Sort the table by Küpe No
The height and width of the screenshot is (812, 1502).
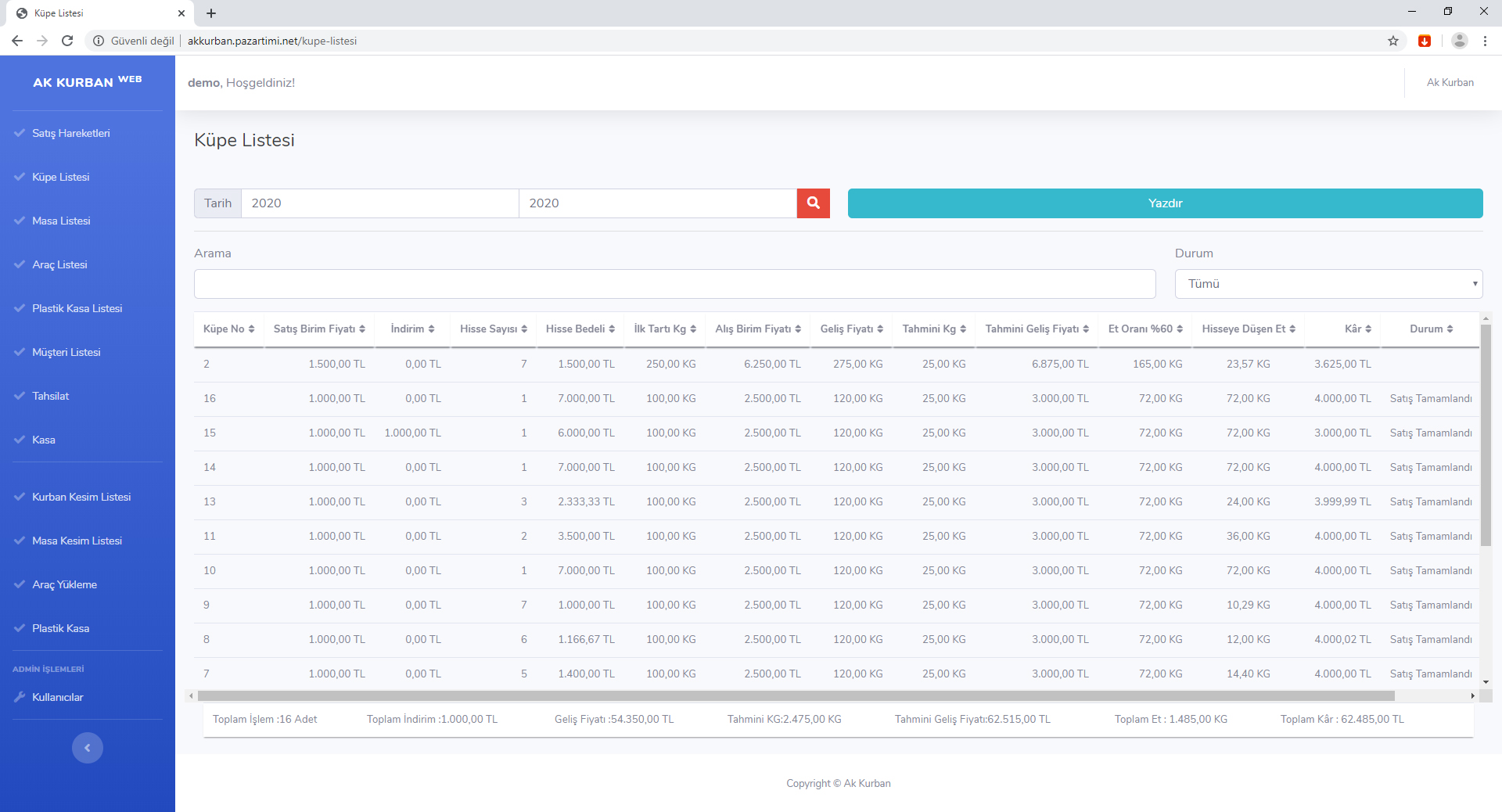[x=228, y=329]
